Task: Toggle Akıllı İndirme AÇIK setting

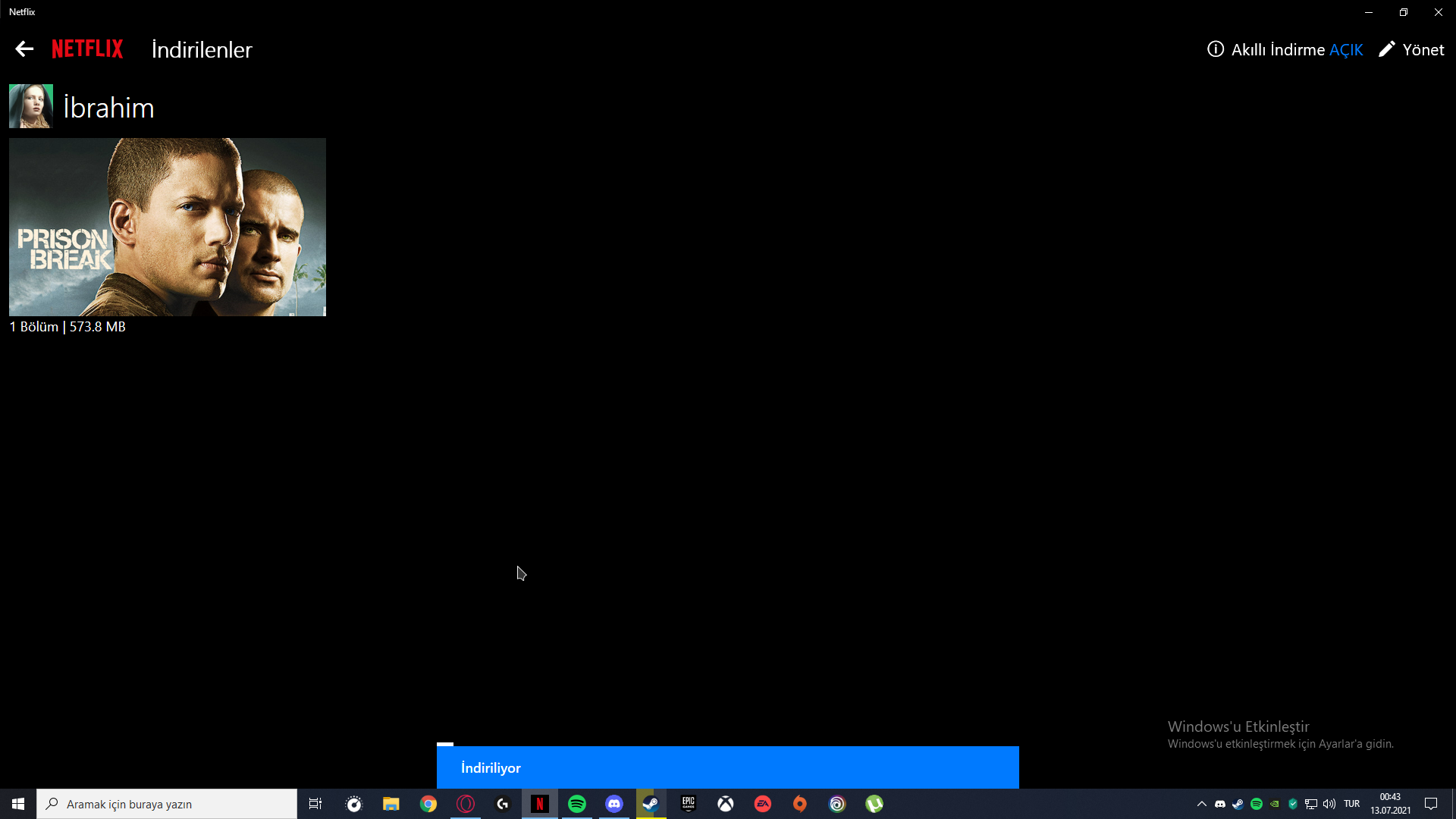Action: coord(1345,50)
